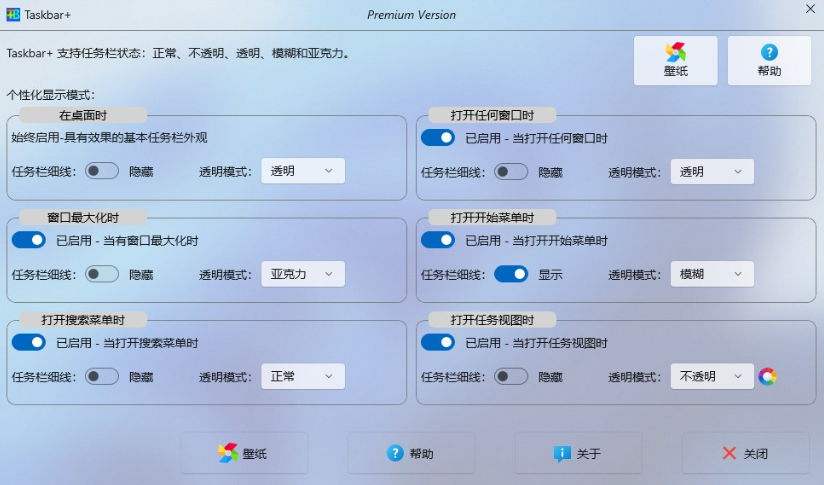Click the 窗口最大化时 group header
The image size is (824, 485).
click(x=83, y=218)
